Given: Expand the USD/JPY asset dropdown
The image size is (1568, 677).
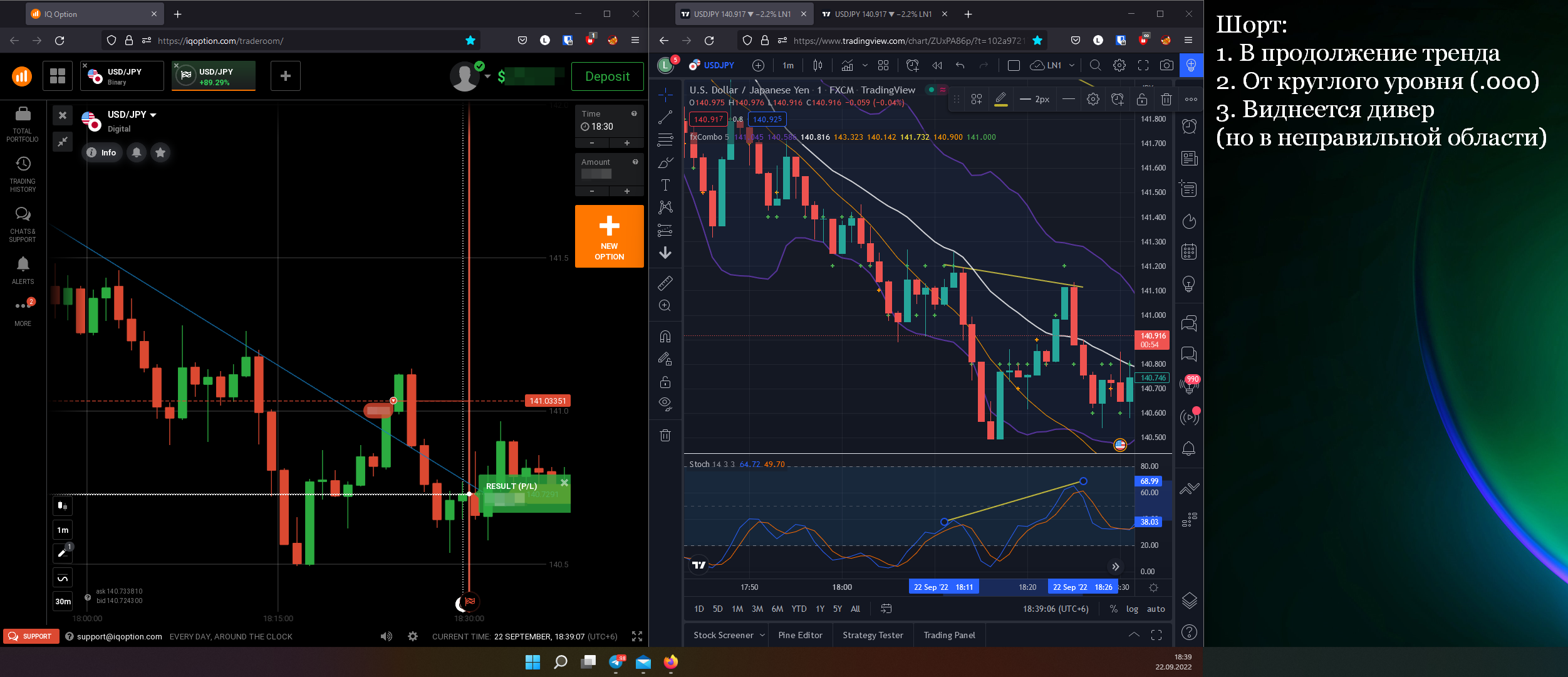Looking at the screenshot, I should pos(153,115).
